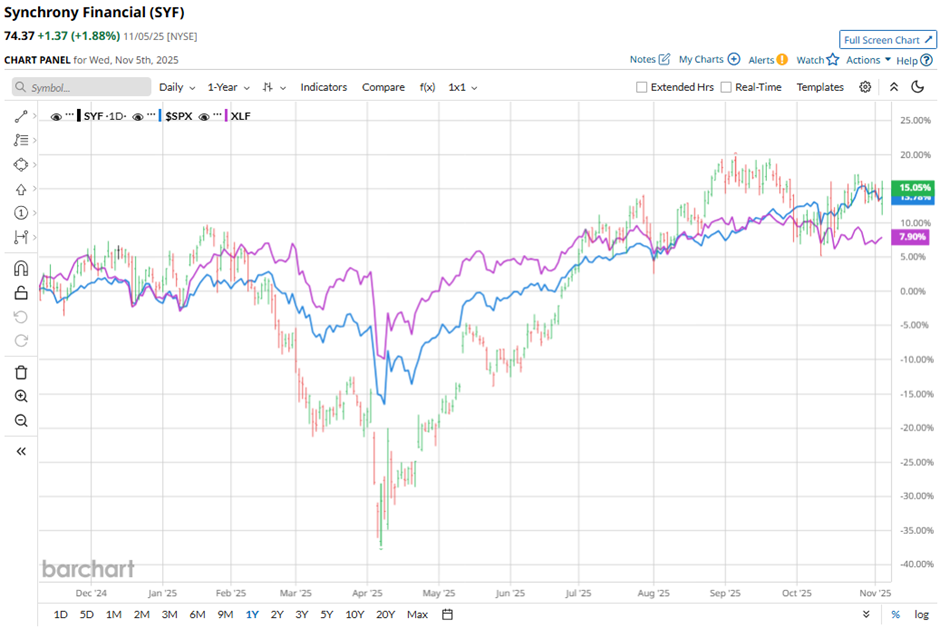Image resolution: width=940 pixels, height=629 pixels.
Task: Click the Full Screen Chart button
Action: coord(888,40)
